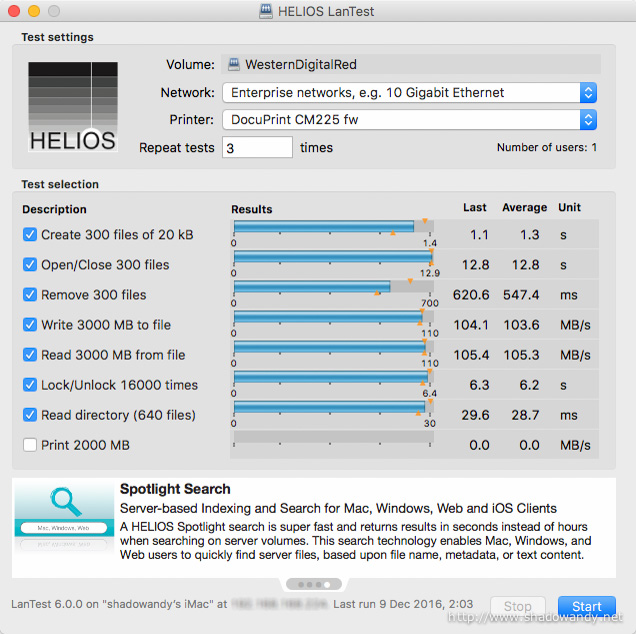
Task: Click the Unit column header
Action: click(x=569, y=207)
